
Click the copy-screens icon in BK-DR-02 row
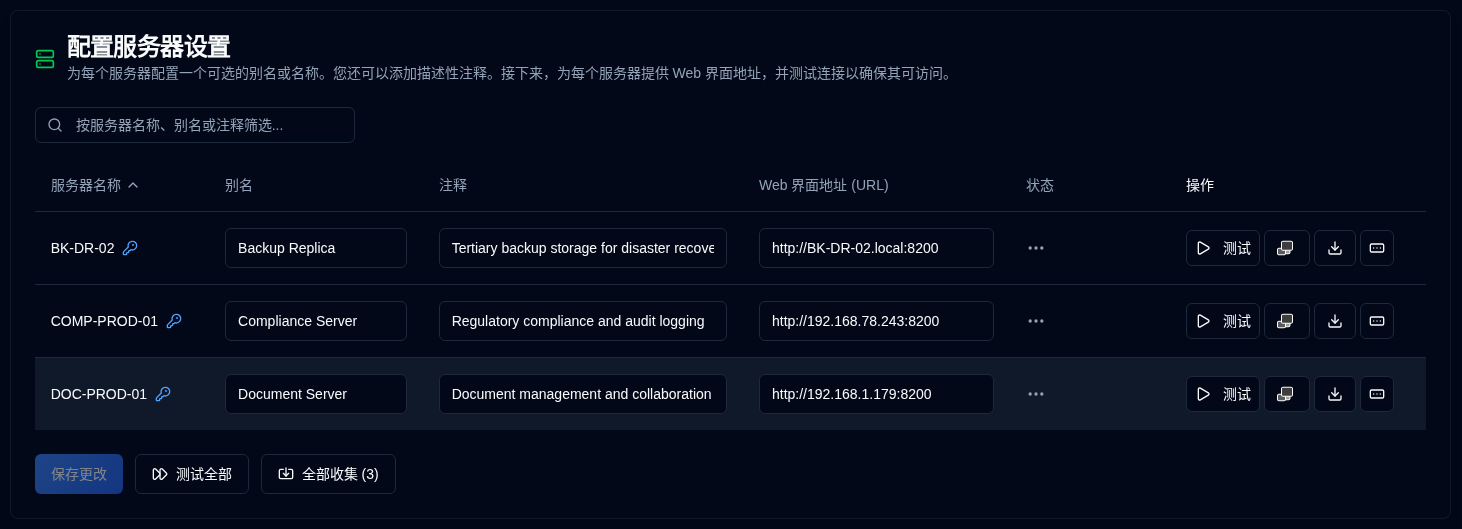(x=1286, y=248)
